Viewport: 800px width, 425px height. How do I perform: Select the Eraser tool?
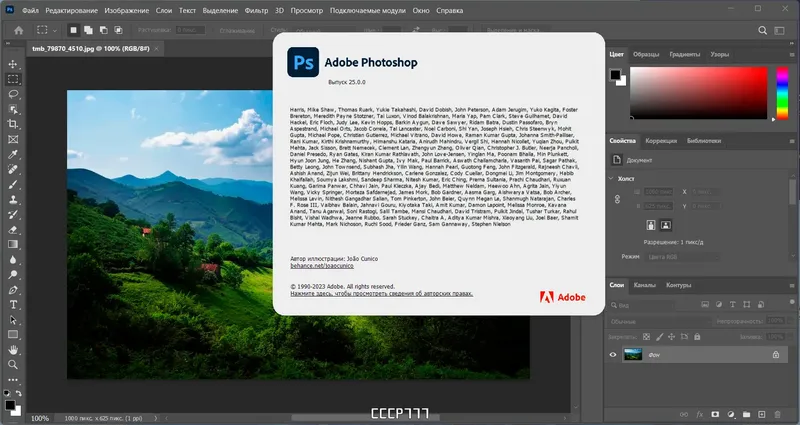(13, 230)
